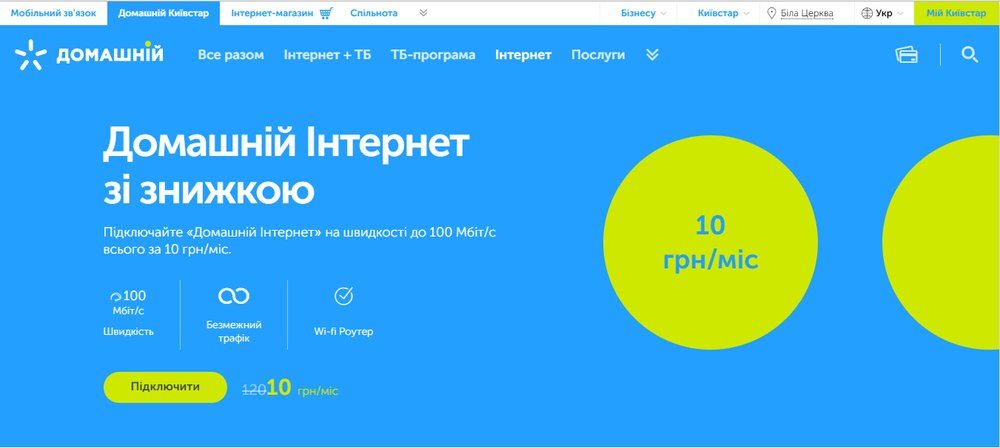Switch to Мобільний зв'язок tab
This screenshot has width=1000, height=448.
coord(54,13)
